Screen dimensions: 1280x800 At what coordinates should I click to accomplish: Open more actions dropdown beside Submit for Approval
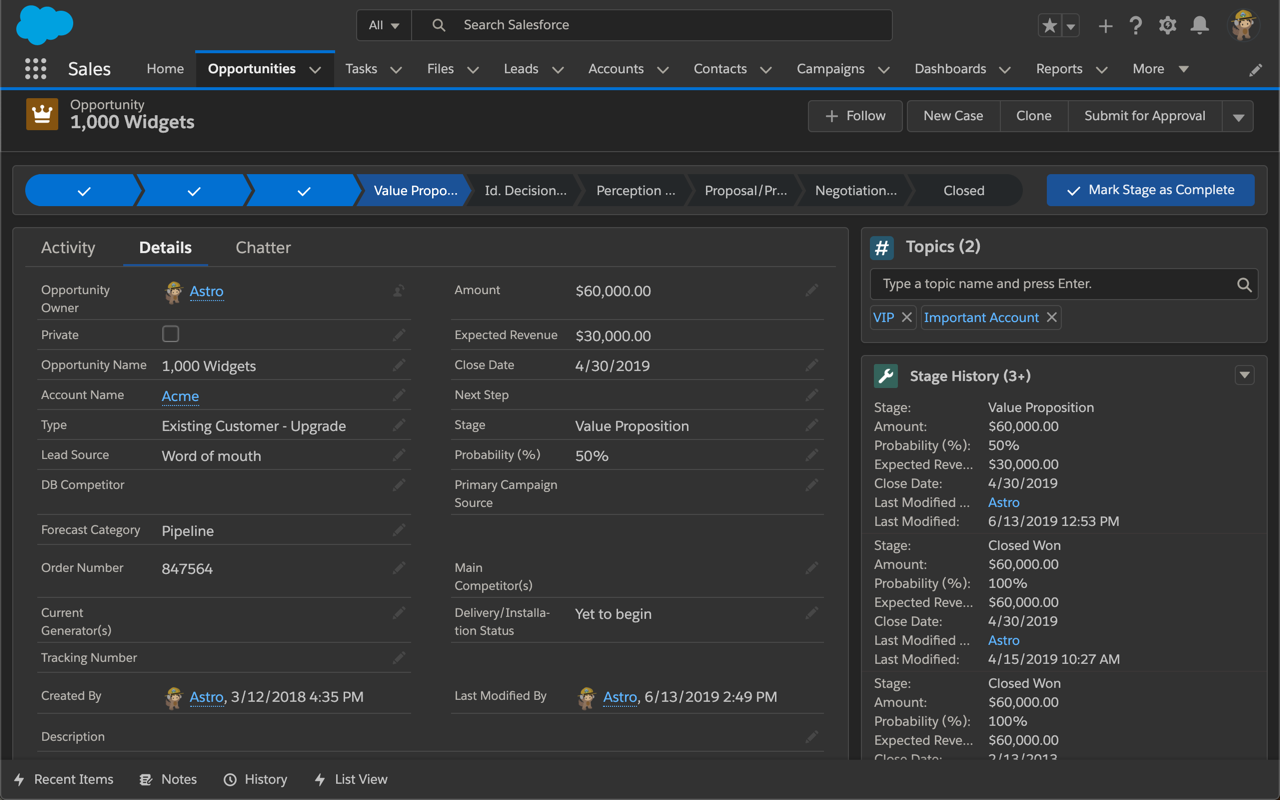[1238, 116]
